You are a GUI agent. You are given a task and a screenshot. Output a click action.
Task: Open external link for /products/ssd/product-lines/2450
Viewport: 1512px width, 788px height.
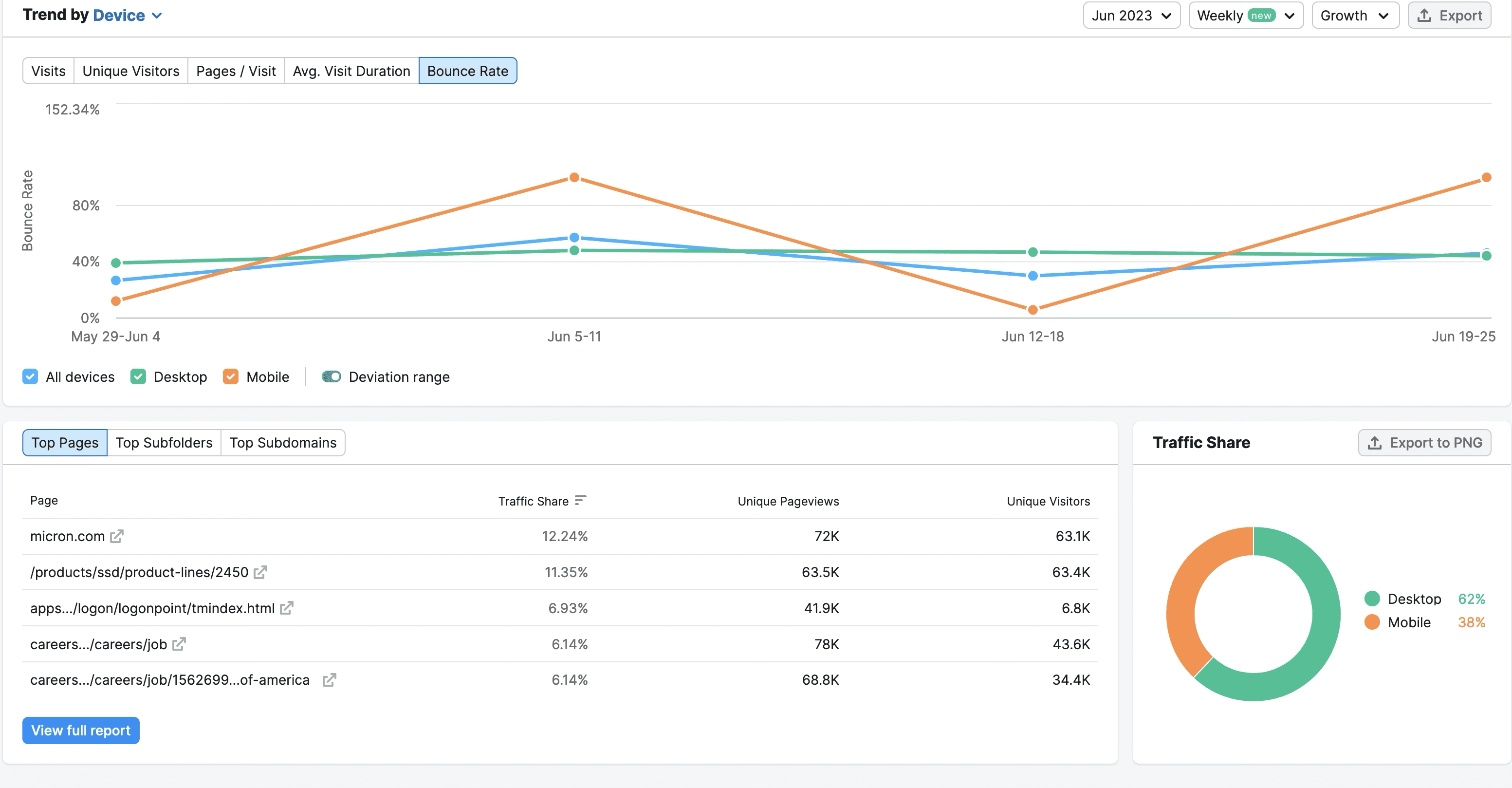tap(260, 572)
